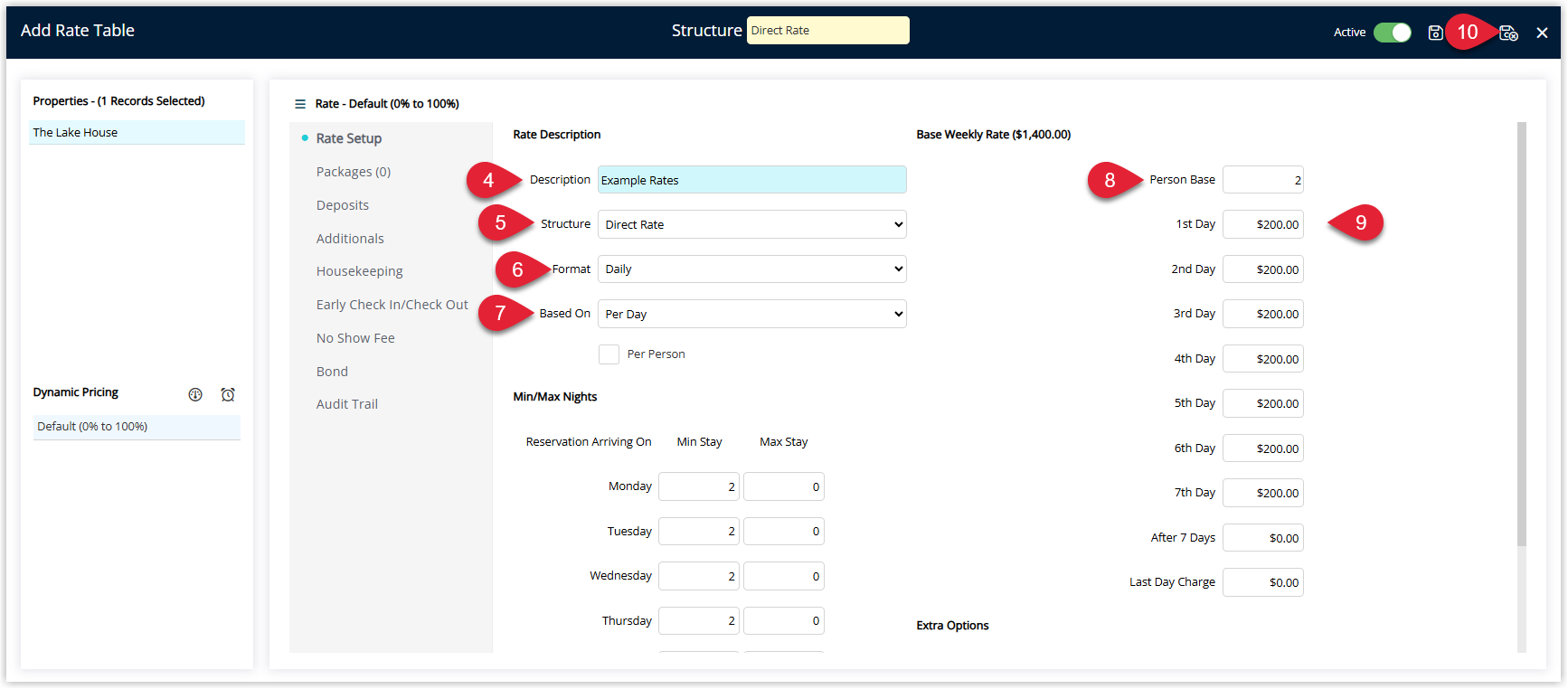Click Wednesday Min Stay field
Screen dimensions: 1568x689
699,576
